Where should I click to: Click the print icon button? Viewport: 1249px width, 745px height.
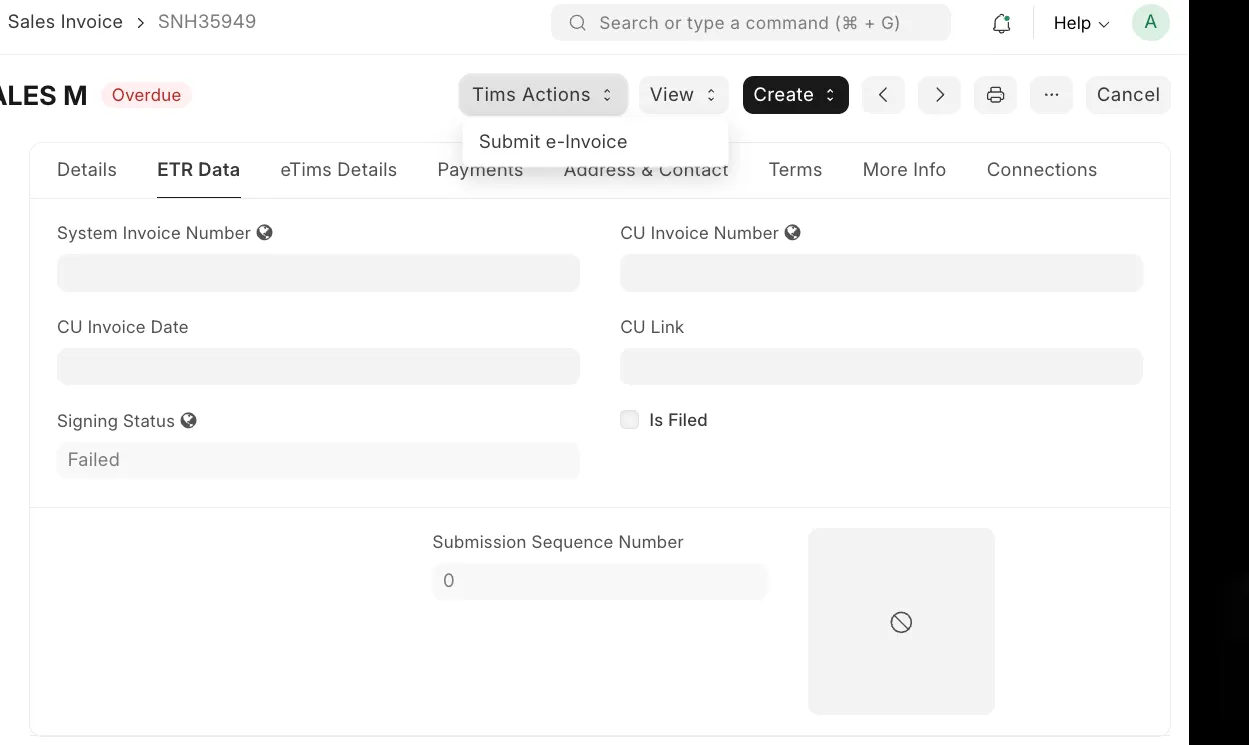click(x=995, y=95)
